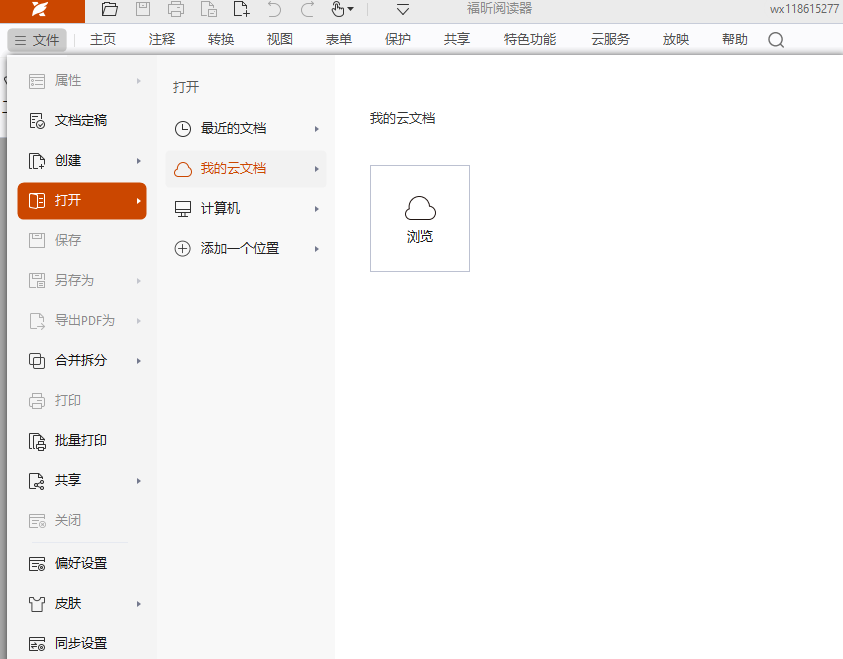Expand the quick toolbar customize dropdown arrow
Image resolution: width=843 pixels, height=659 pixels.
pyautogui.click(x=403, y=10)
